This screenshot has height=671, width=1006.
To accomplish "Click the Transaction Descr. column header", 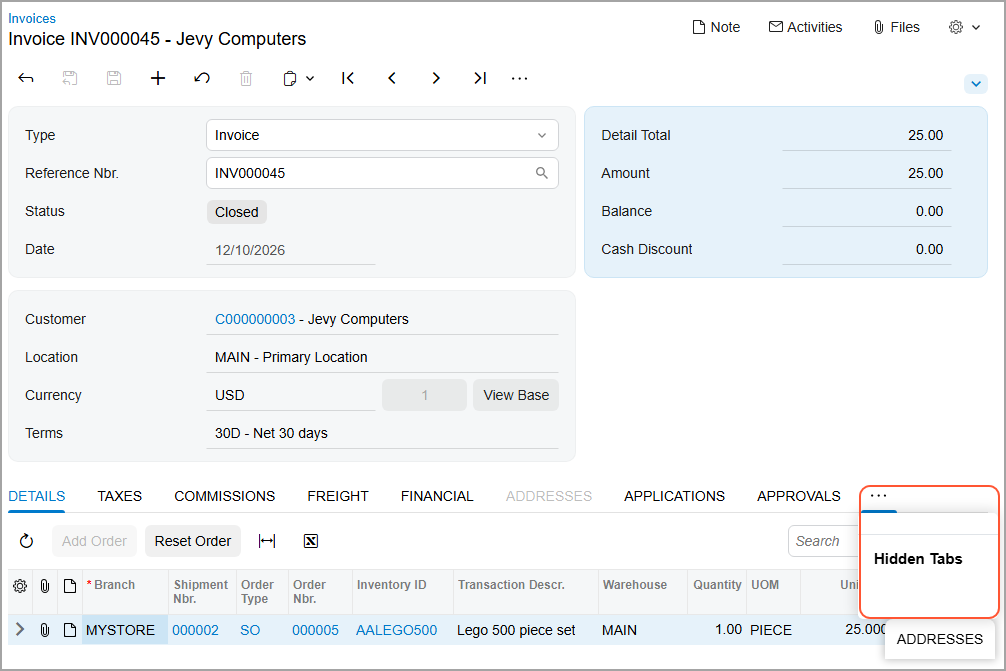I will (525, 591).
